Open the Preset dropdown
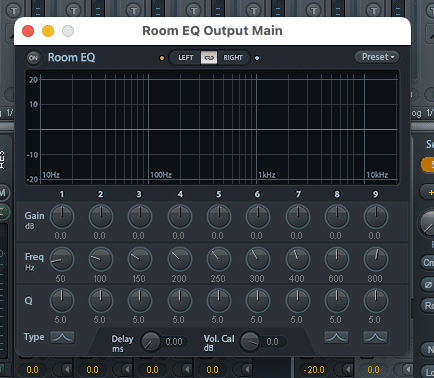434x378 pixels. [377, 57]
